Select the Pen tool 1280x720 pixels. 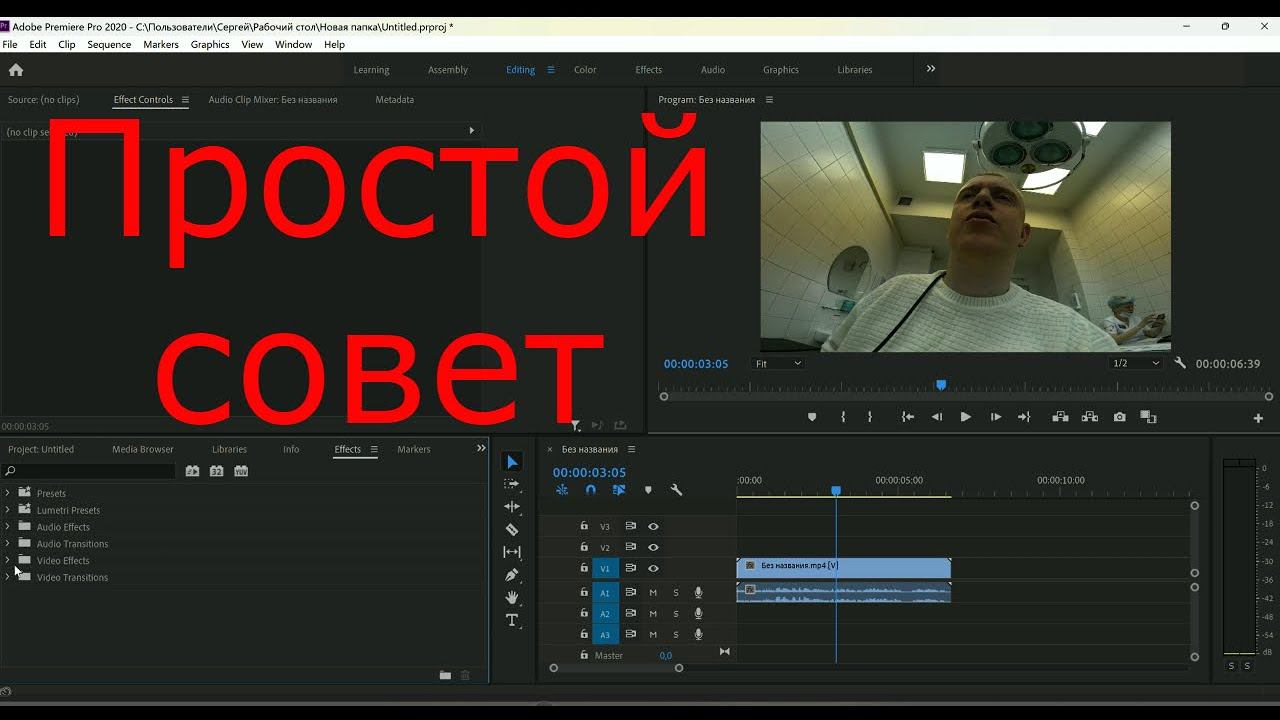click(512, 575)
